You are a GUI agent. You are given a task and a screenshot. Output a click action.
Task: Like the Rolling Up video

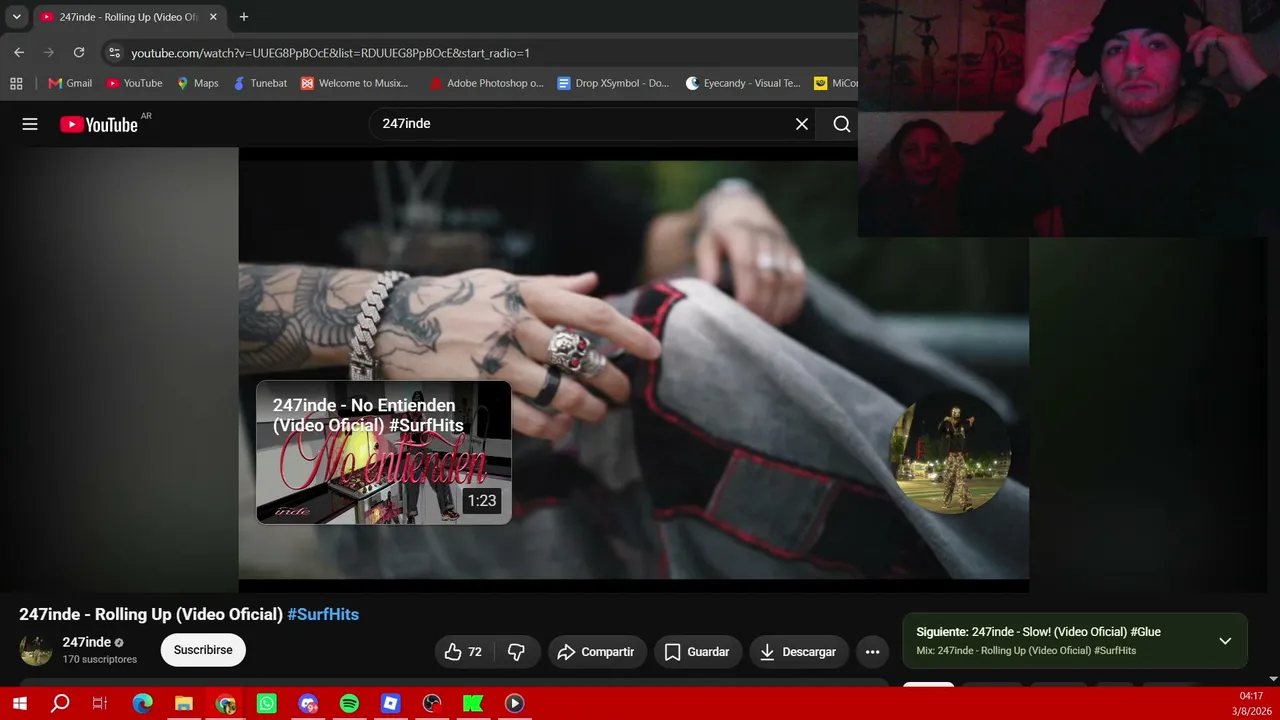point(463,652)
